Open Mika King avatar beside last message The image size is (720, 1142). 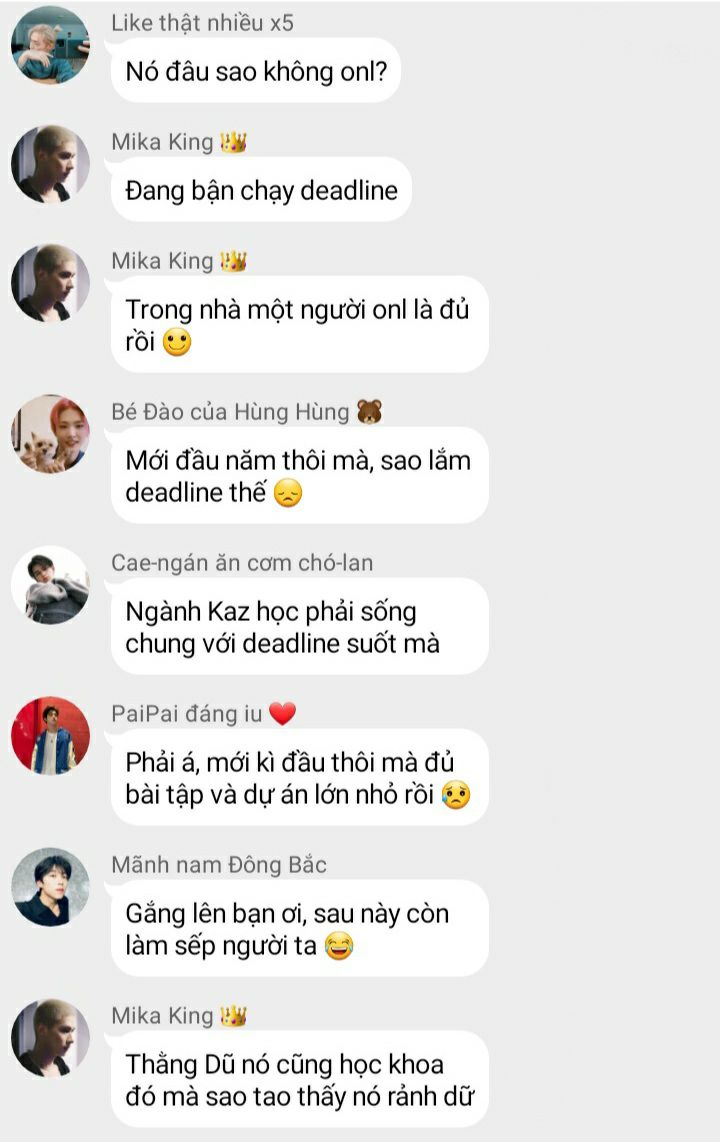pyautogui.click(x=50, y=1038)
